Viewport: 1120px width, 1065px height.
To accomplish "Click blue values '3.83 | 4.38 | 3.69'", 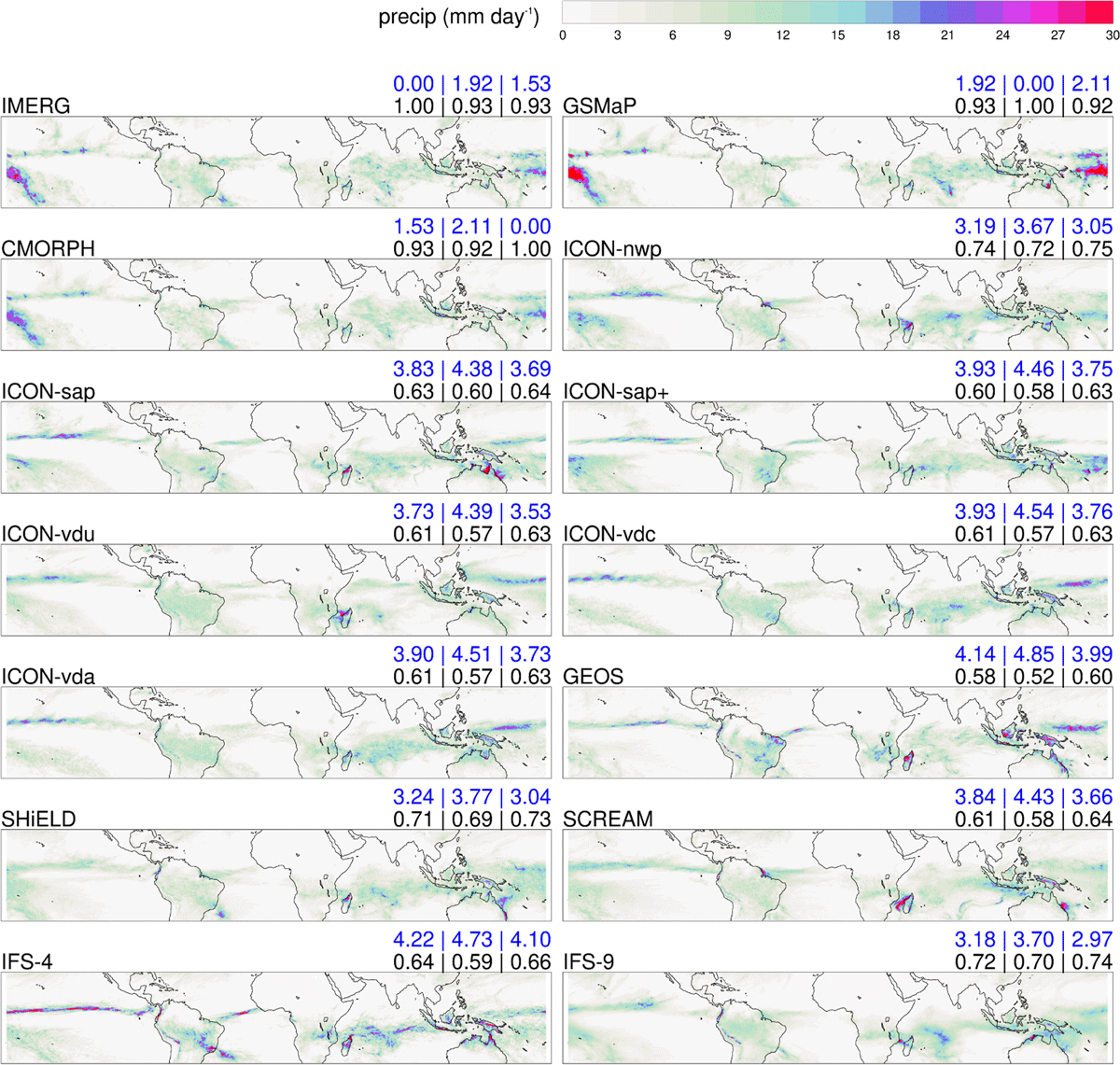I will [x=472, y=371].
